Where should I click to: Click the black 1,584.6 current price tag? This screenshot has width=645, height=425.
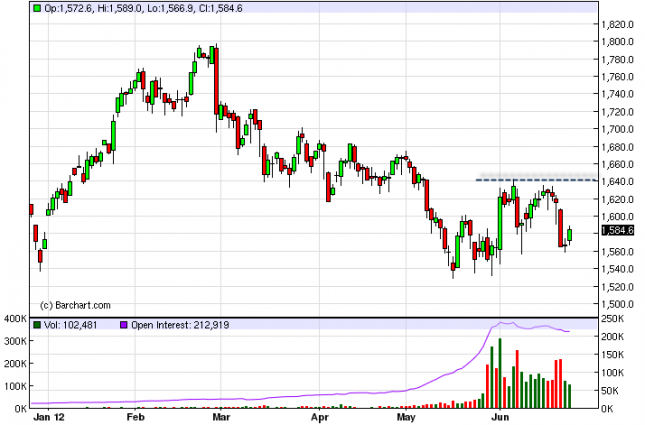point(617,230)
